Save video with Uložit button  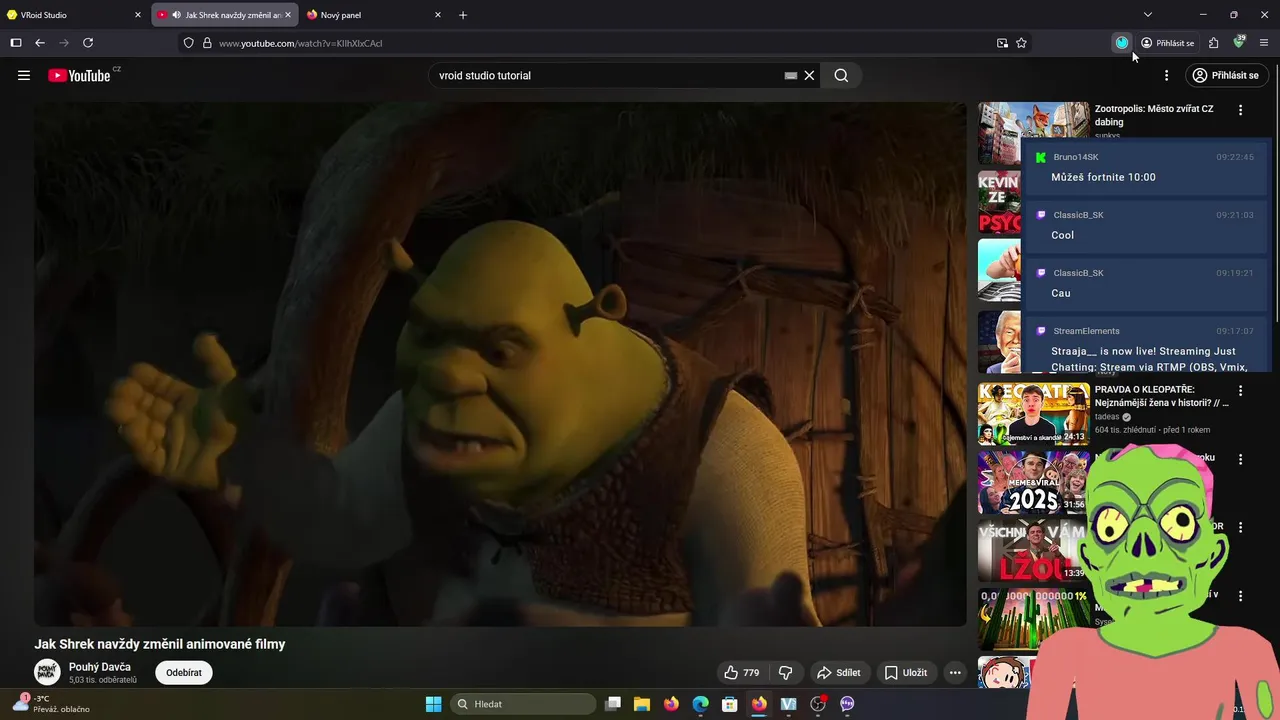click(906, 673)
